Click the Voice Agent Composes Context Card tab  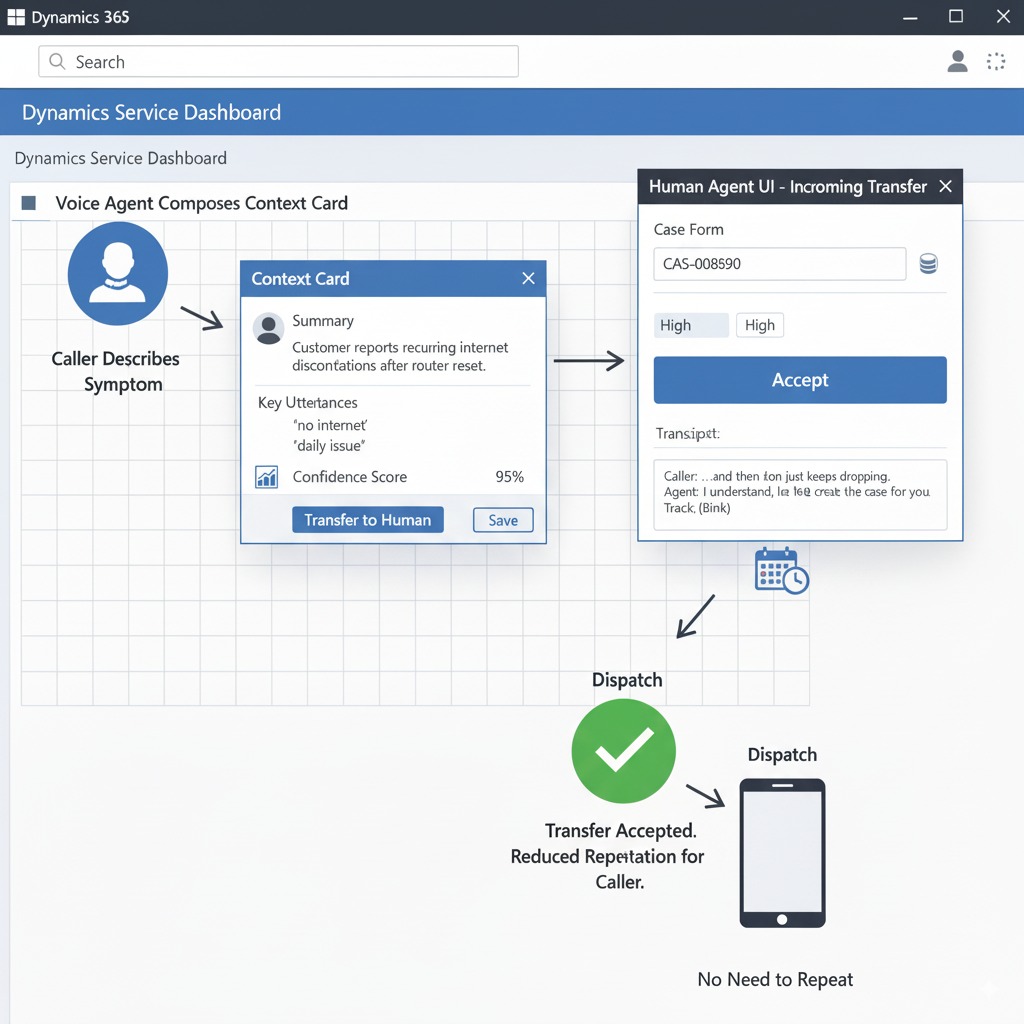201,203
